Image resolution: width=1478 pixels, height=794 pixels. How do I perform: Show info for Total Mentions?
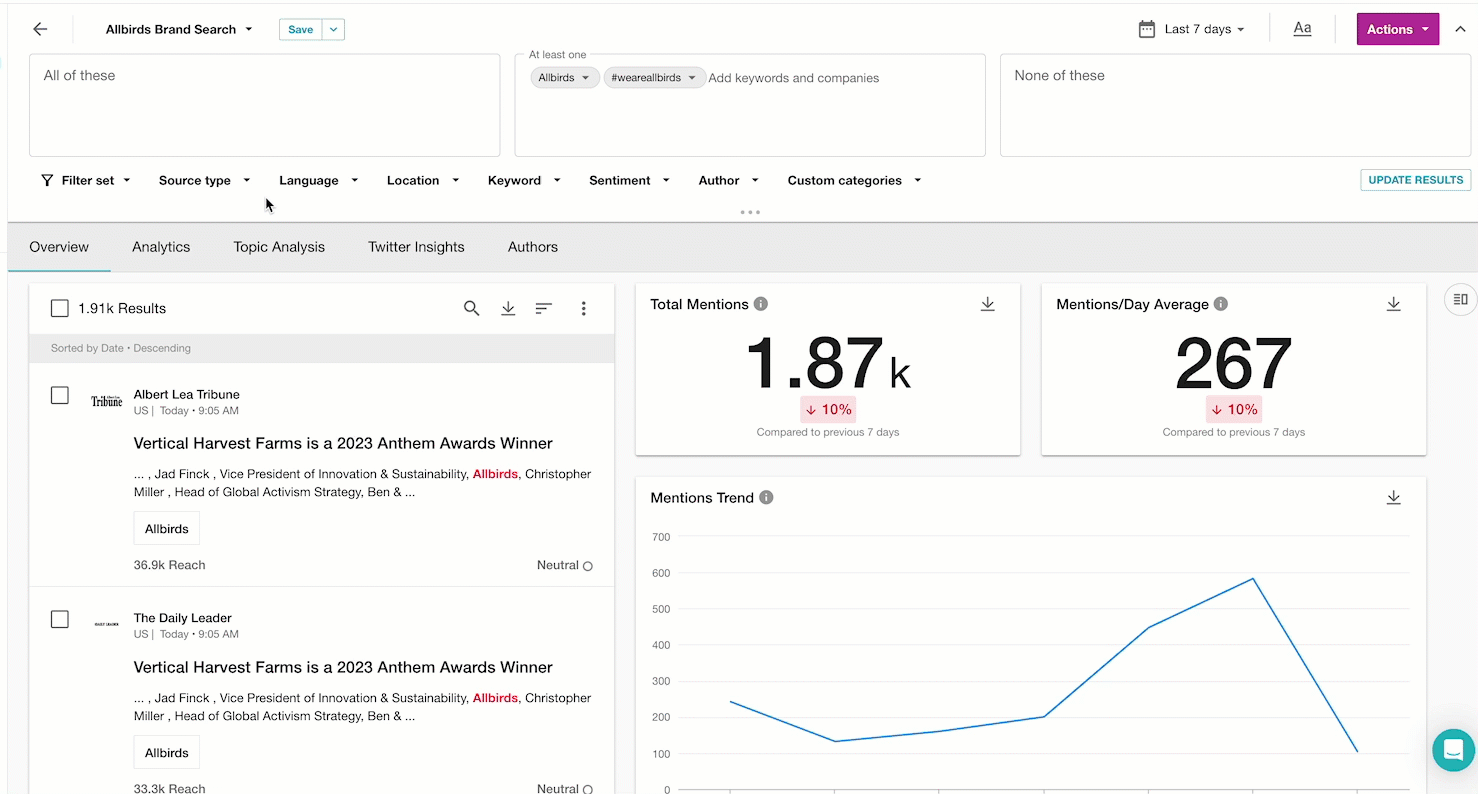click(x=761, y=304)
